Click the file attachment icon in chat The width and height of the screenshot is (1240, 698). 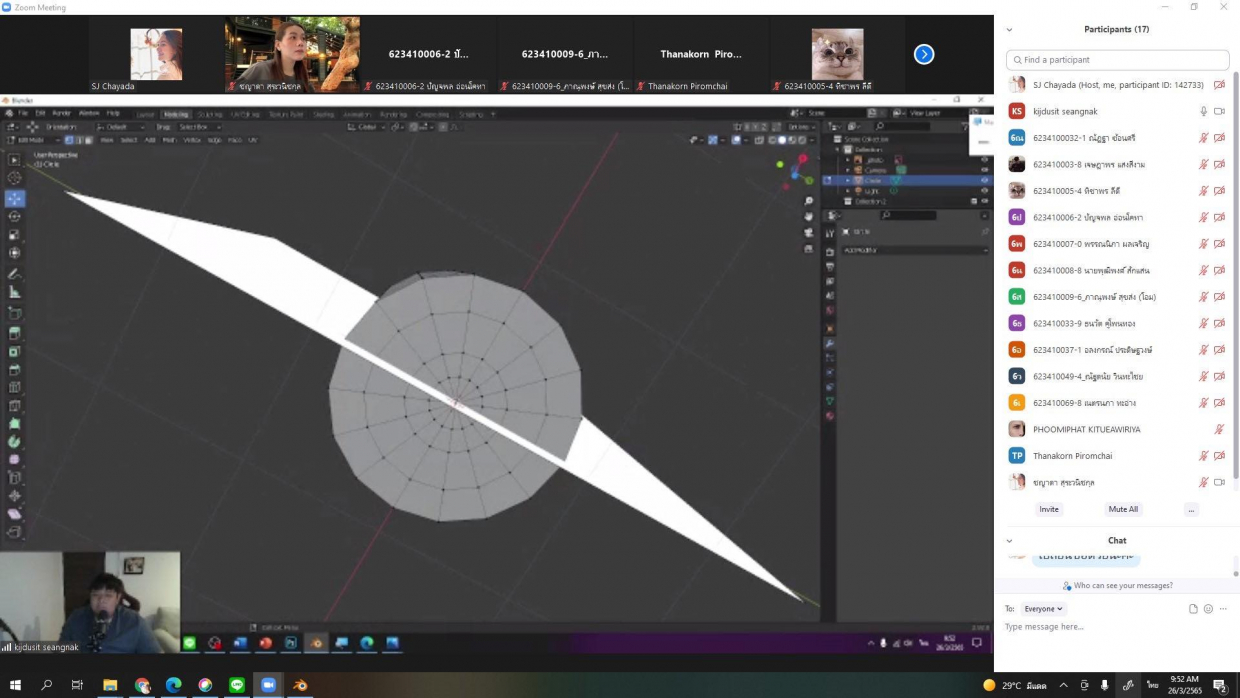[1193, 609]
